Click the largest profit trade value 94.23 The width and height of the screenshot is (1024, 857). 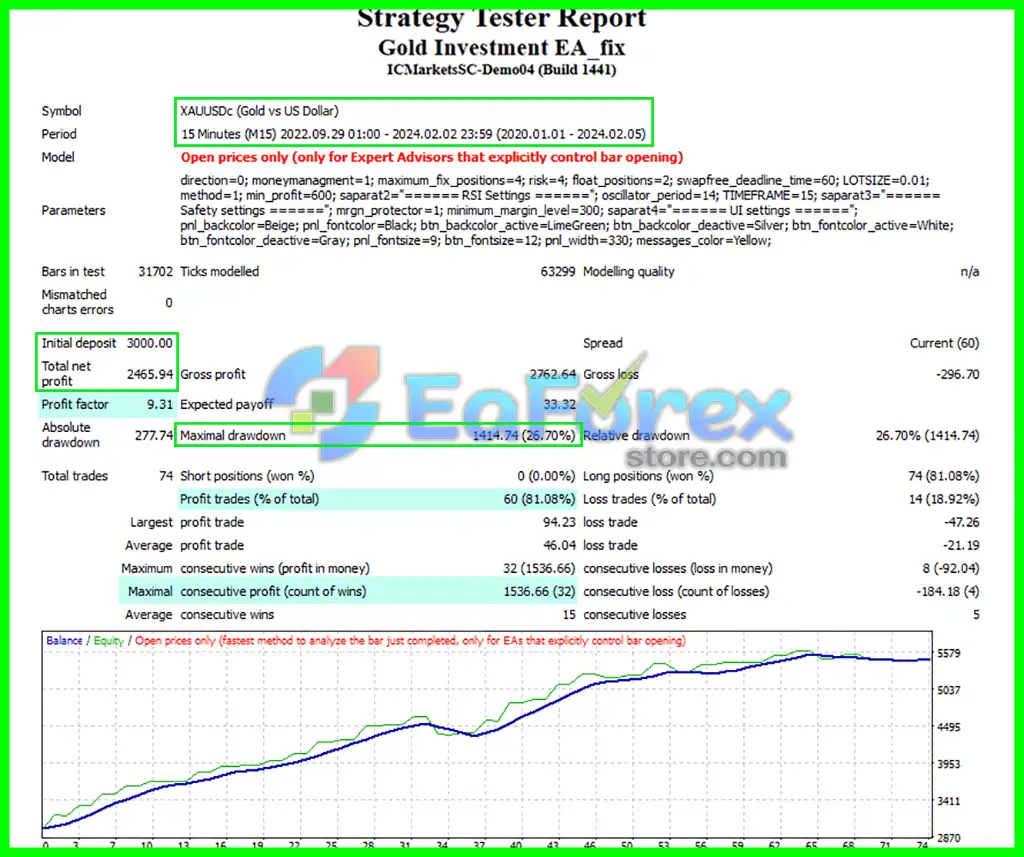[x=559, y=522]
